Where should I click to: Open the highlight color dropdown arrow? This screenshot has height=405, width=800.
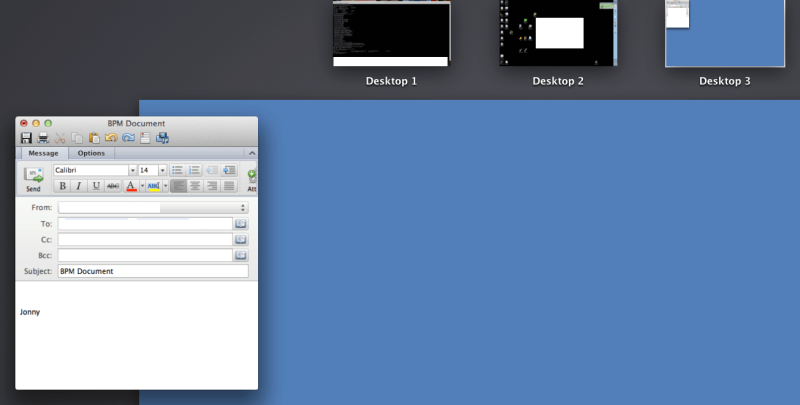[165, 186]
